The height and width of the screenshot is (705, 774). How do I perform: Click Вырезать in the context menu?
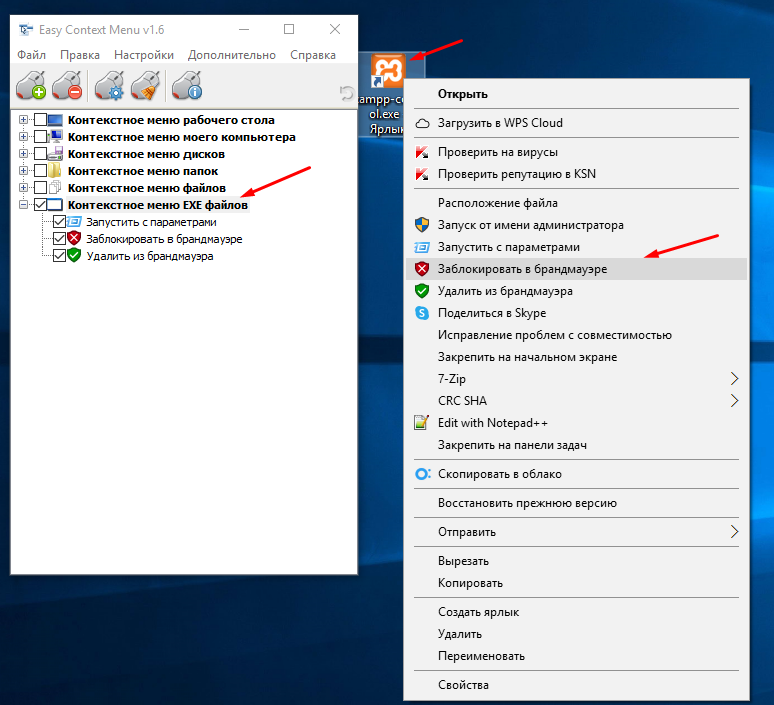click(575, 561)
